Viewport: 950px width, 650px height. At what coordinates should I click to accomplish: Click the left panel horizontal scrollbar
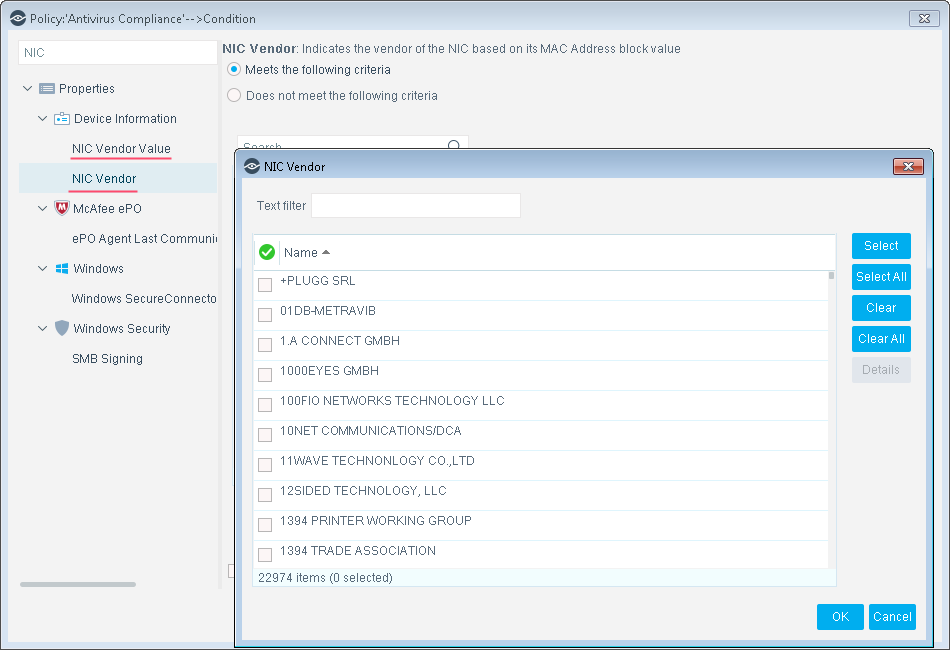click(78, 585)
